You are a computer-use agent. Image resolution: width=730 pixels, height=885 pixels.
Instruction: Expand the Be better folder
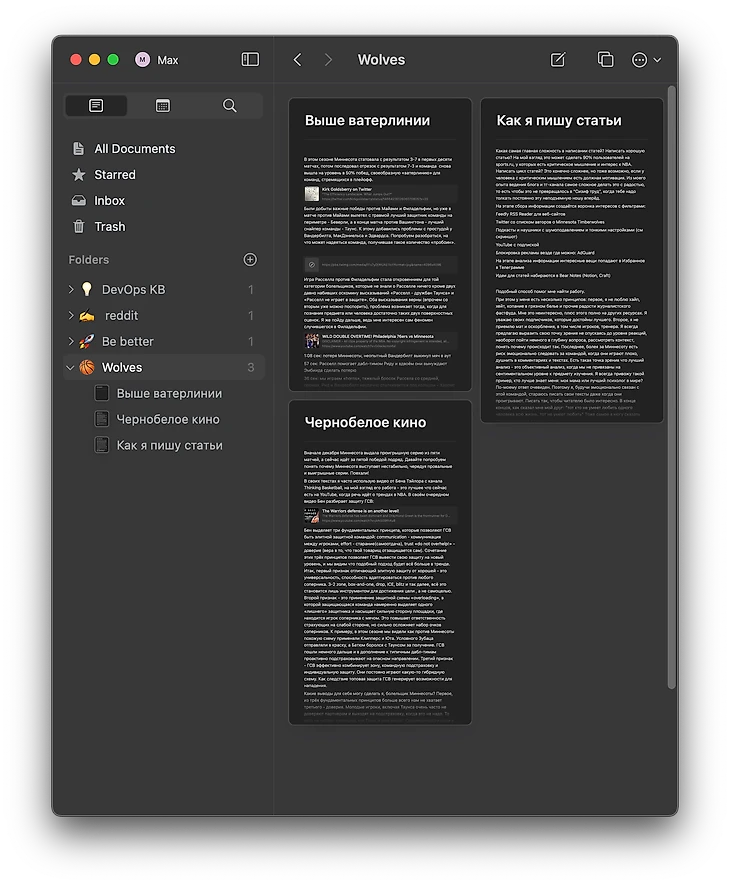coord(71,341)
